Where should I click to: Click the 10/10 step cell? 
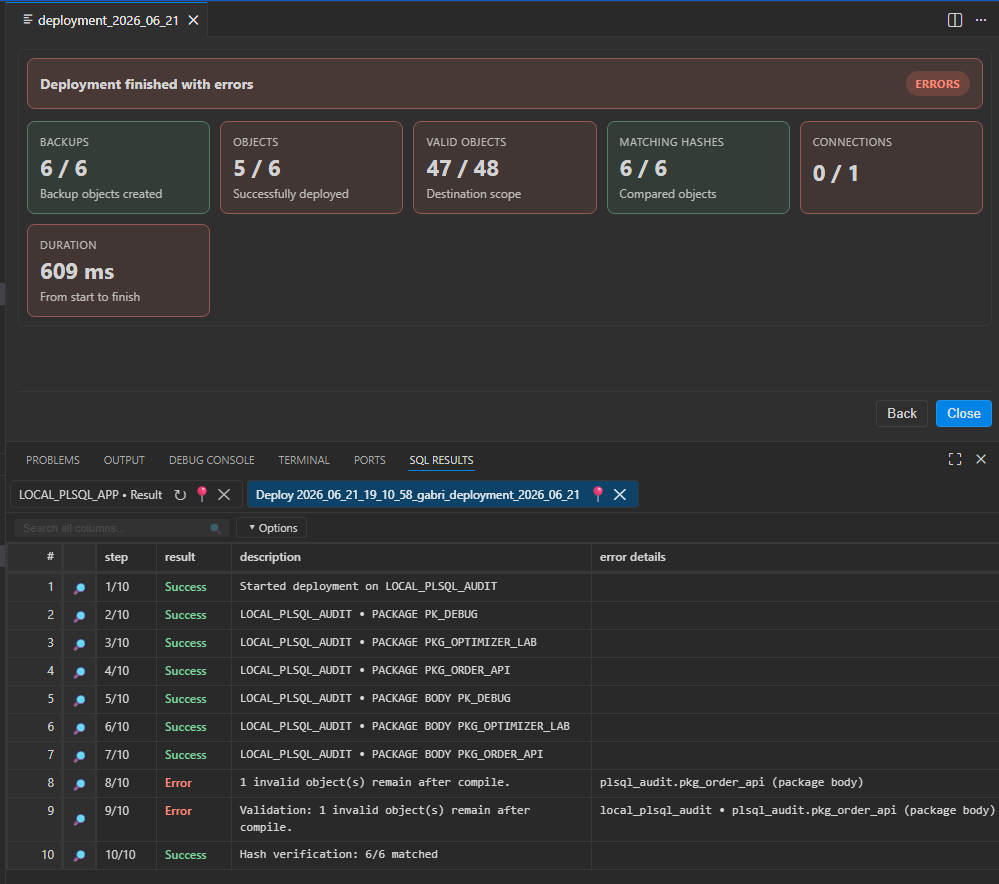(126, 855)
